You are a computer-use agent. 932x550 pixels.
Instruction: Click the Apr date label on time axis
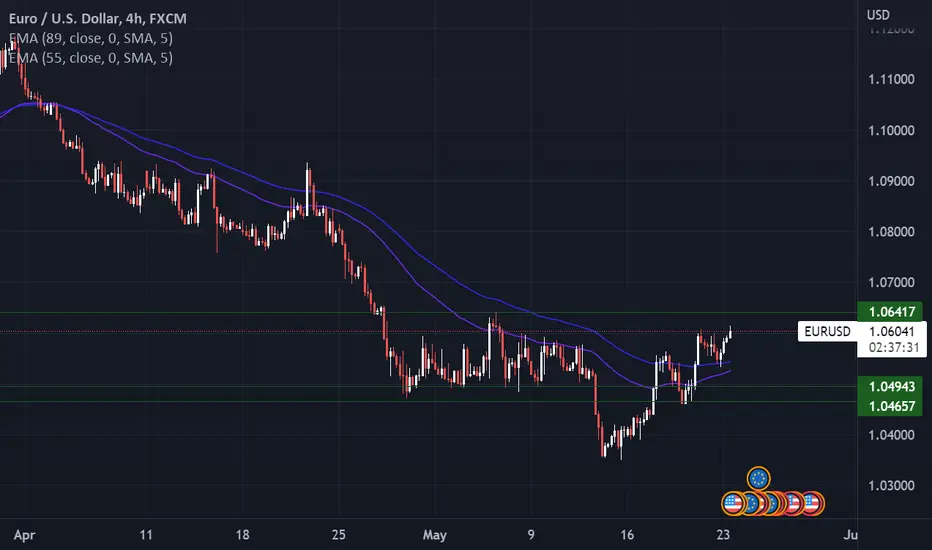click(24, 535)
